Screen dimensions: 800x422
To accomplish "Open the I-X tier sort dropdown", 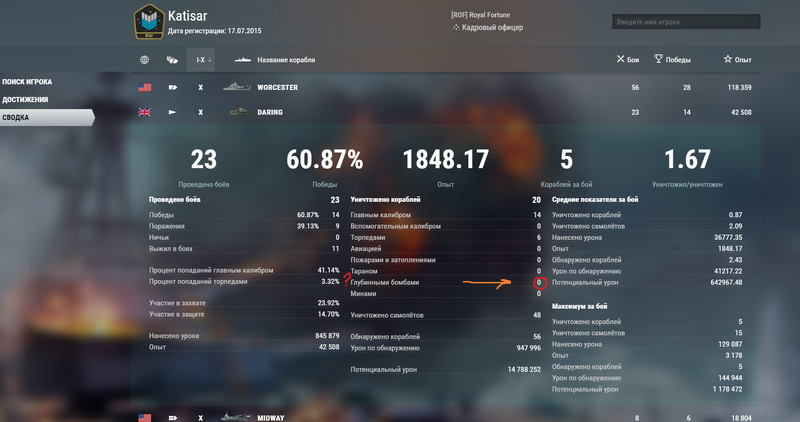I will 201,60.
